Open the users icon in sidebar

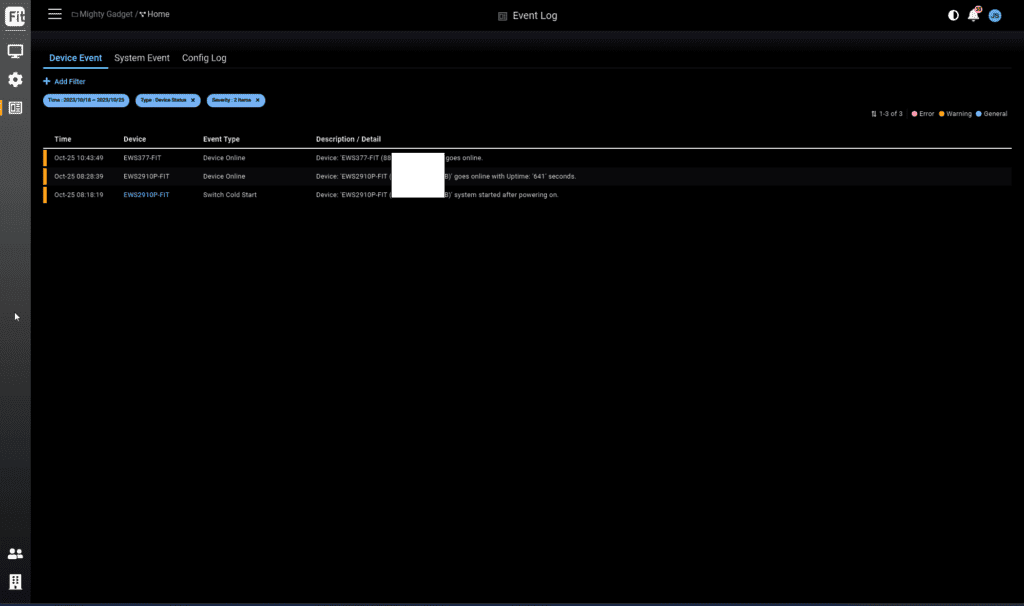tap(15, 554)
